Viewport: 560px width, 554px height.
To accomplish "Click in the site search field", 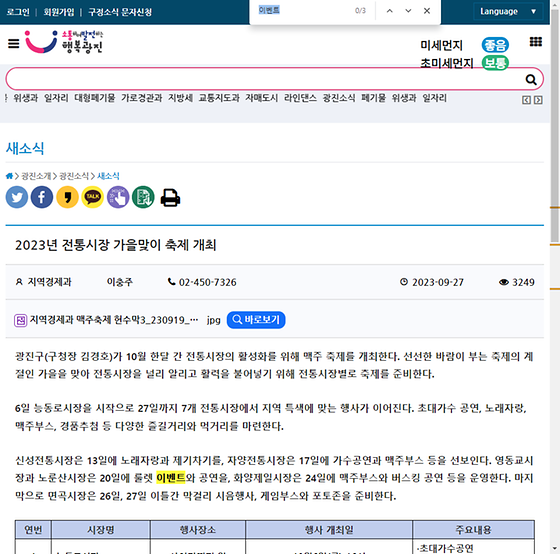I will [x=264, y=79].
